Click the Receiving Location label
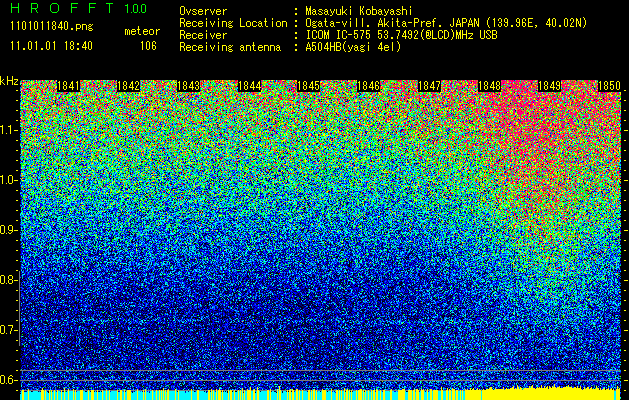The image size is (629, 400). tap(233, 23)
